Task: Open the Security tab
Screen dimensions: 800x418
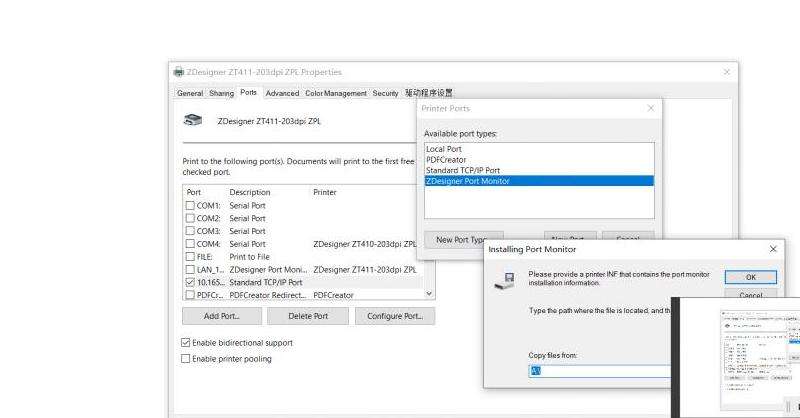Action: click(x=385, y=93)
